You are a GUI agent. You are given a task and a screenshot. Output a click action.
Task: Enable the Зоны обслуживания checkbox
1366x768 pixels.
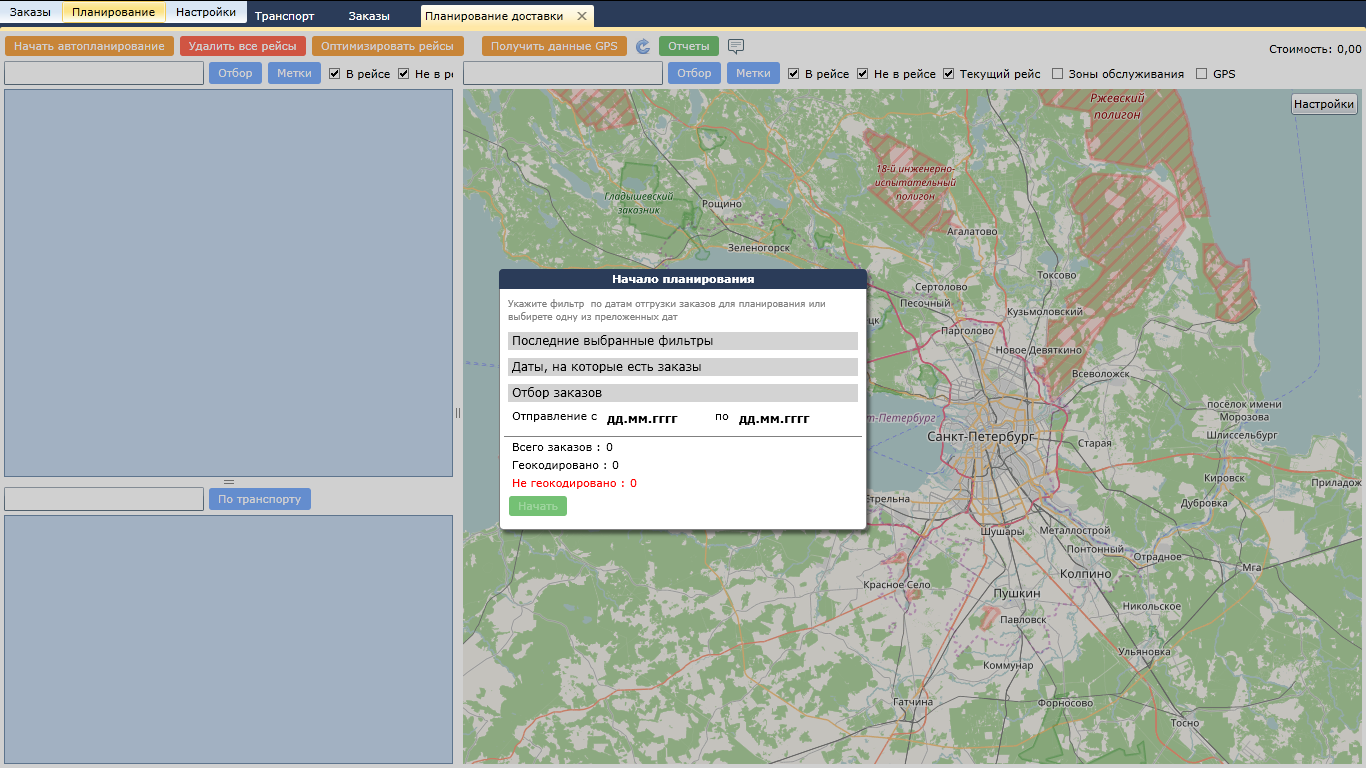point(1058,74)
